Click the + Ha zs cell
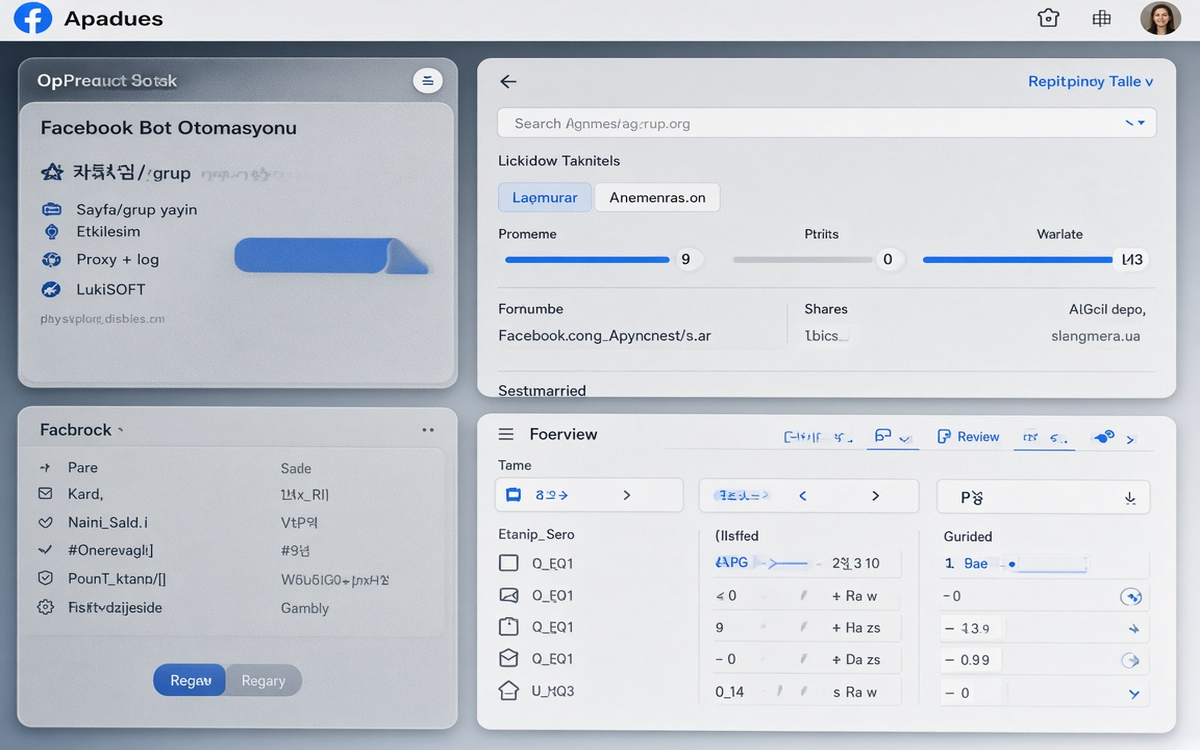The width and height of the screenshot is (1200, 750). (856, 628)
